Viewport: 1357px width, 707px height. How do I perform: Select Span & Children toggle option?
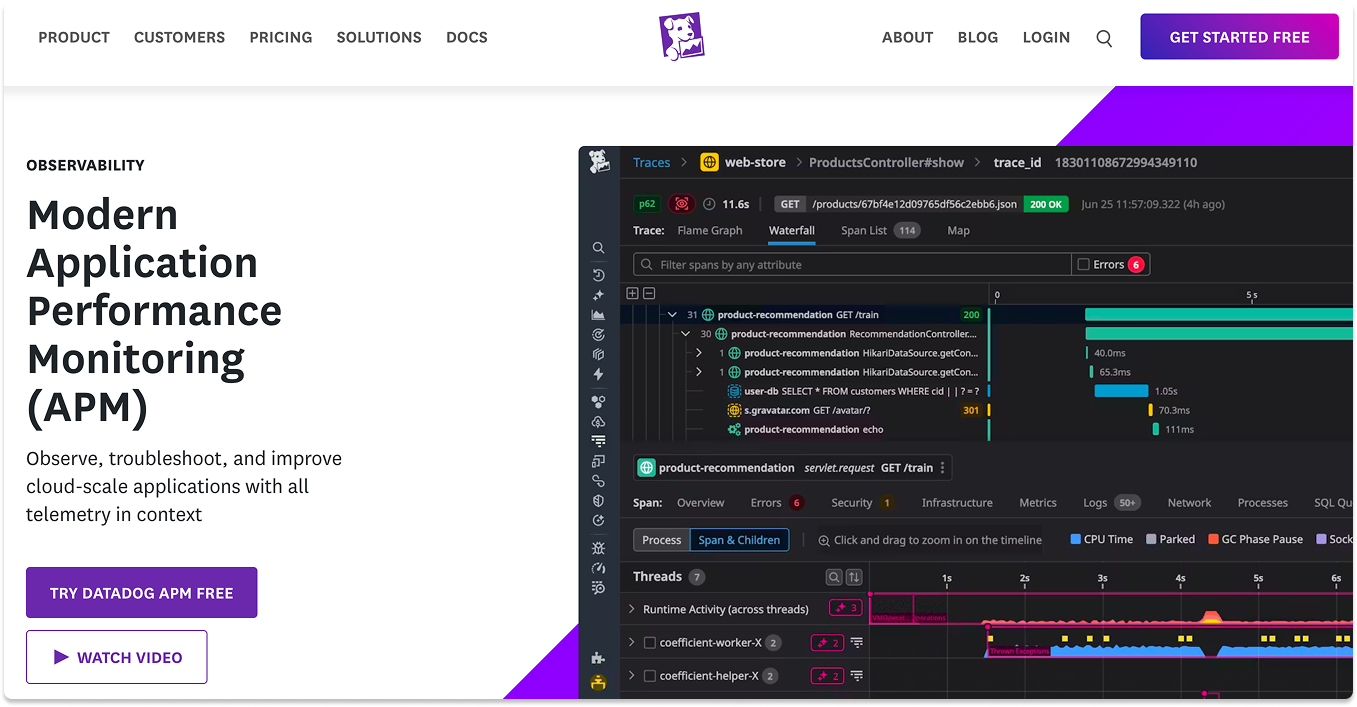(x=739, y=540)
